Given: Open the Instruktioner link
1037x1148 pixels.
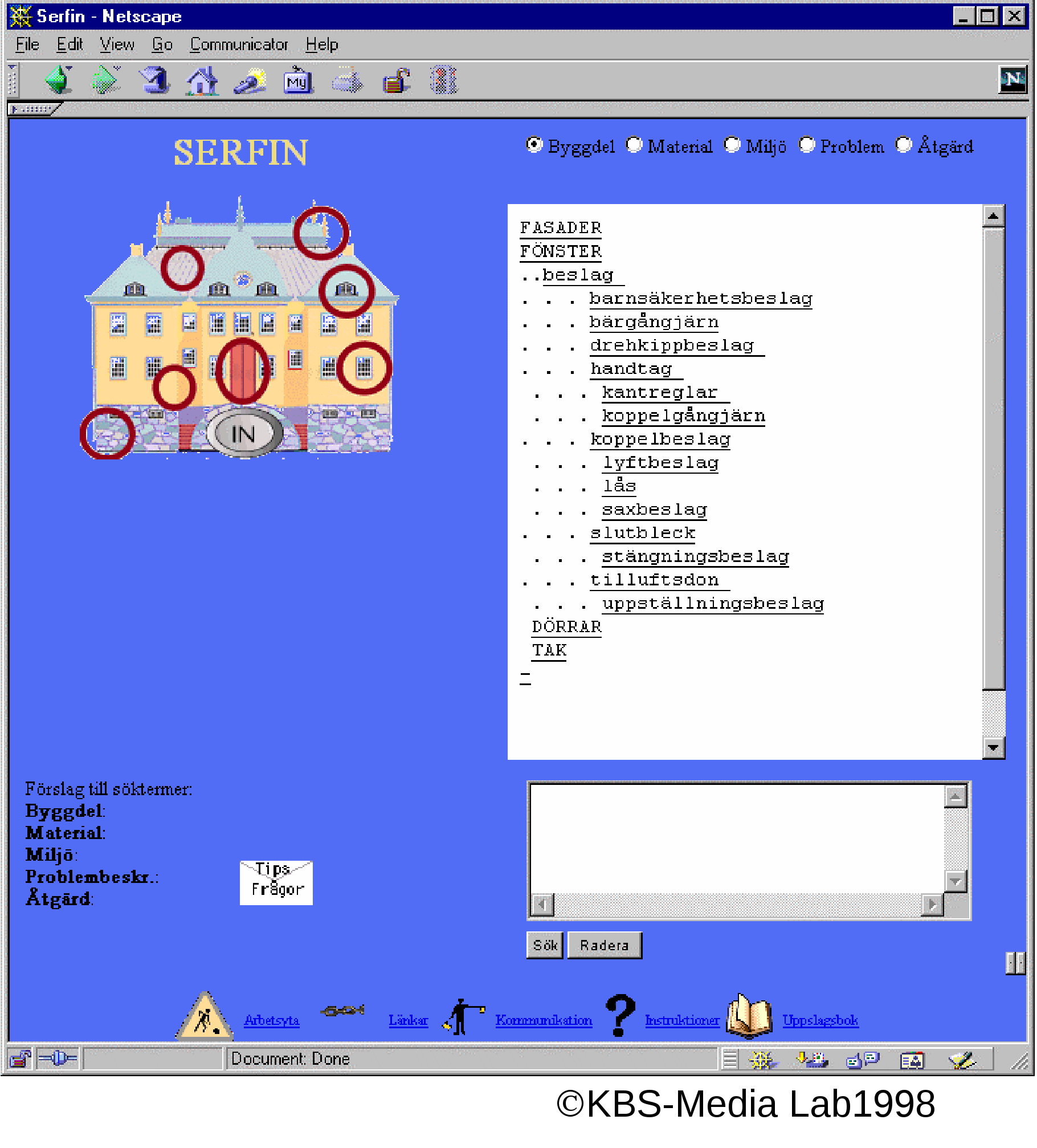Looking at the screenshot, I should point(682,1020).
